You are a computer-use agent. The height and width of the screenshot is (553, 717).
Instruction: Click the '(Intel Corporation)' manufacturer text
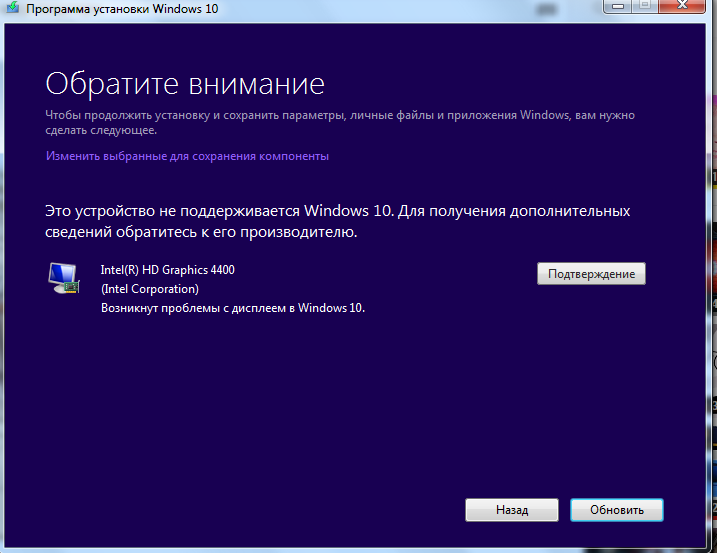coord(150,289)
